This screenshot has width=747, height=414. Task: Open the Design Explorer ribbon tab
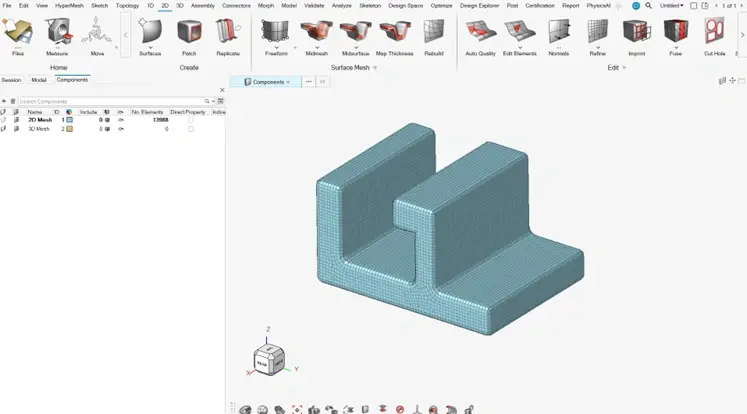480,5
